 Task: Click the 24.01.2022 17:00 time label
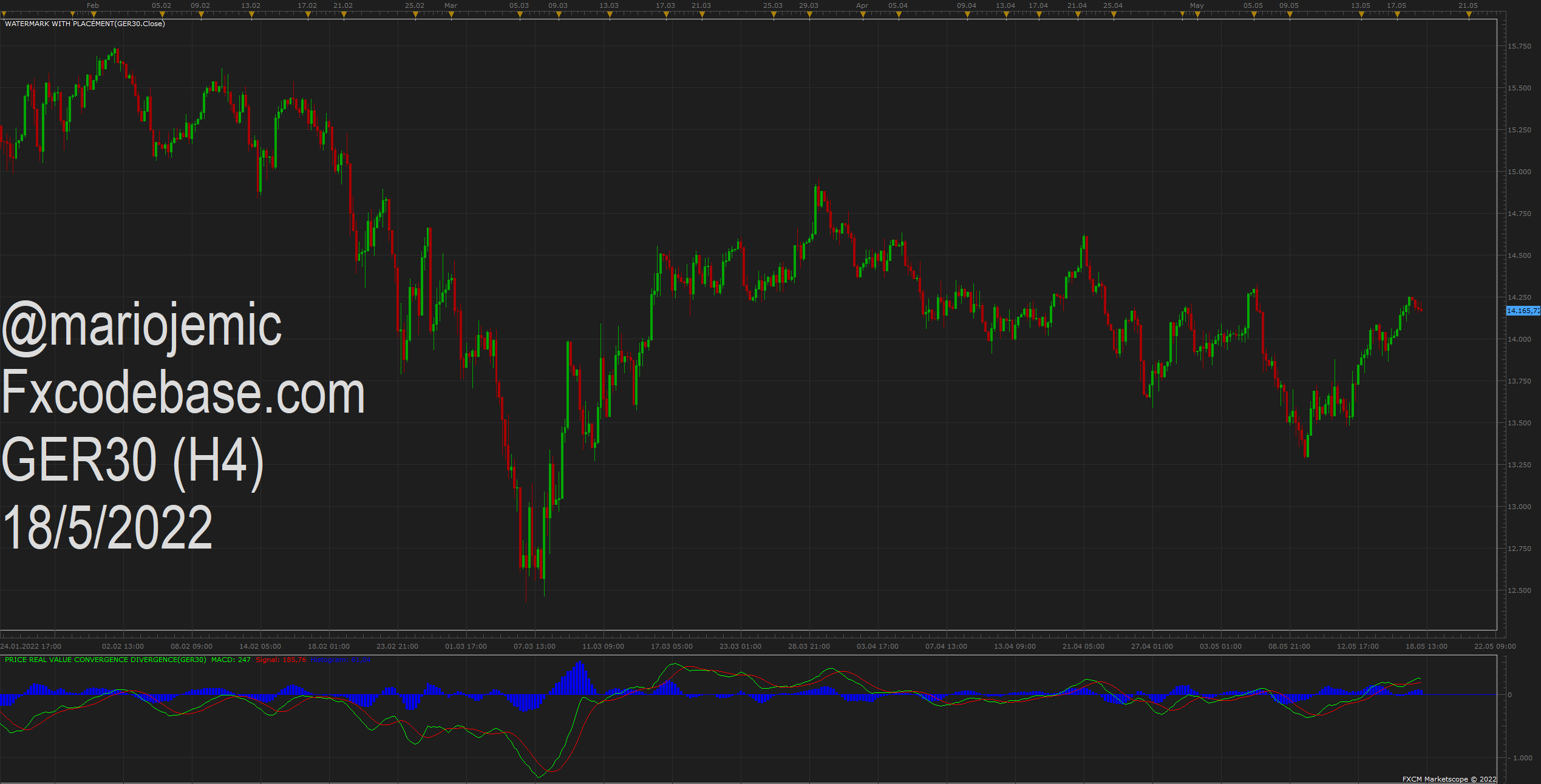point(31,646)
